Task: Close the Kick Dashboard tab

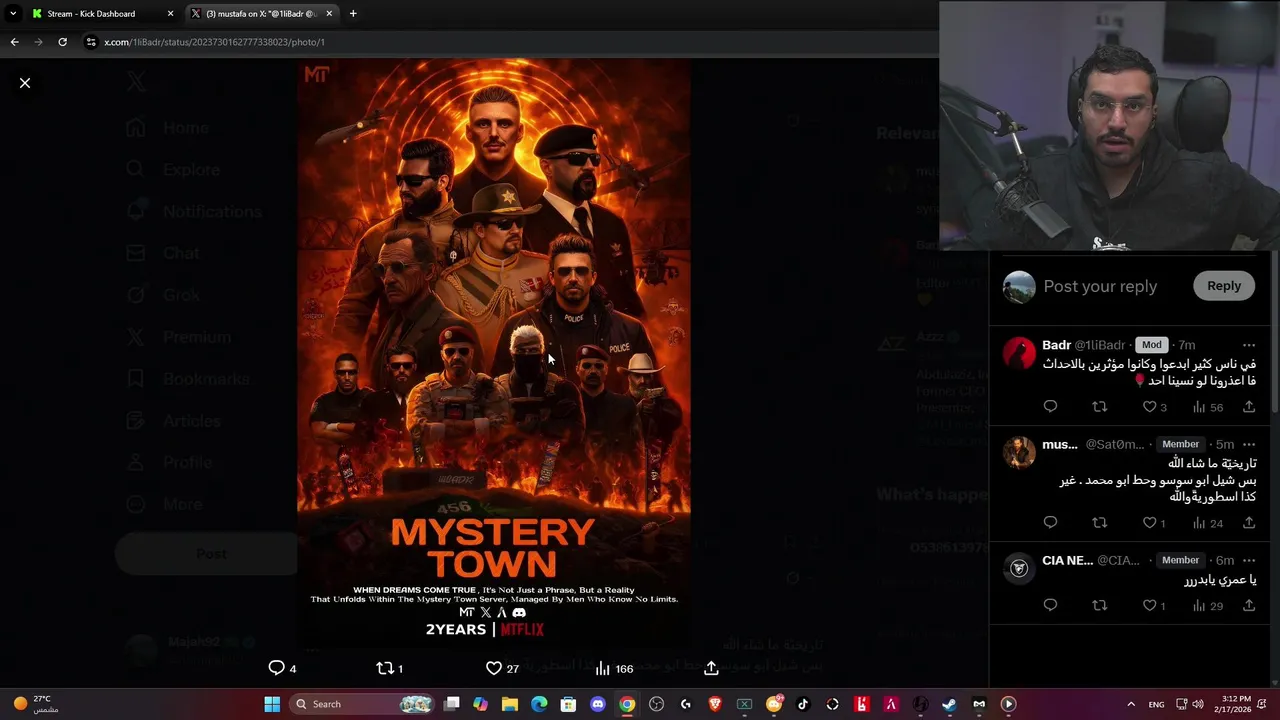Action: [170, 14]
